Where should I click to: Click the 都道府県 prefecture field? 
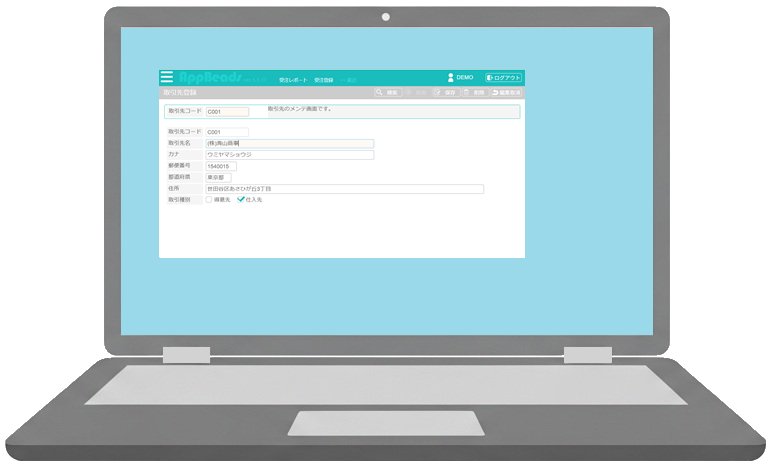point(217,177)
